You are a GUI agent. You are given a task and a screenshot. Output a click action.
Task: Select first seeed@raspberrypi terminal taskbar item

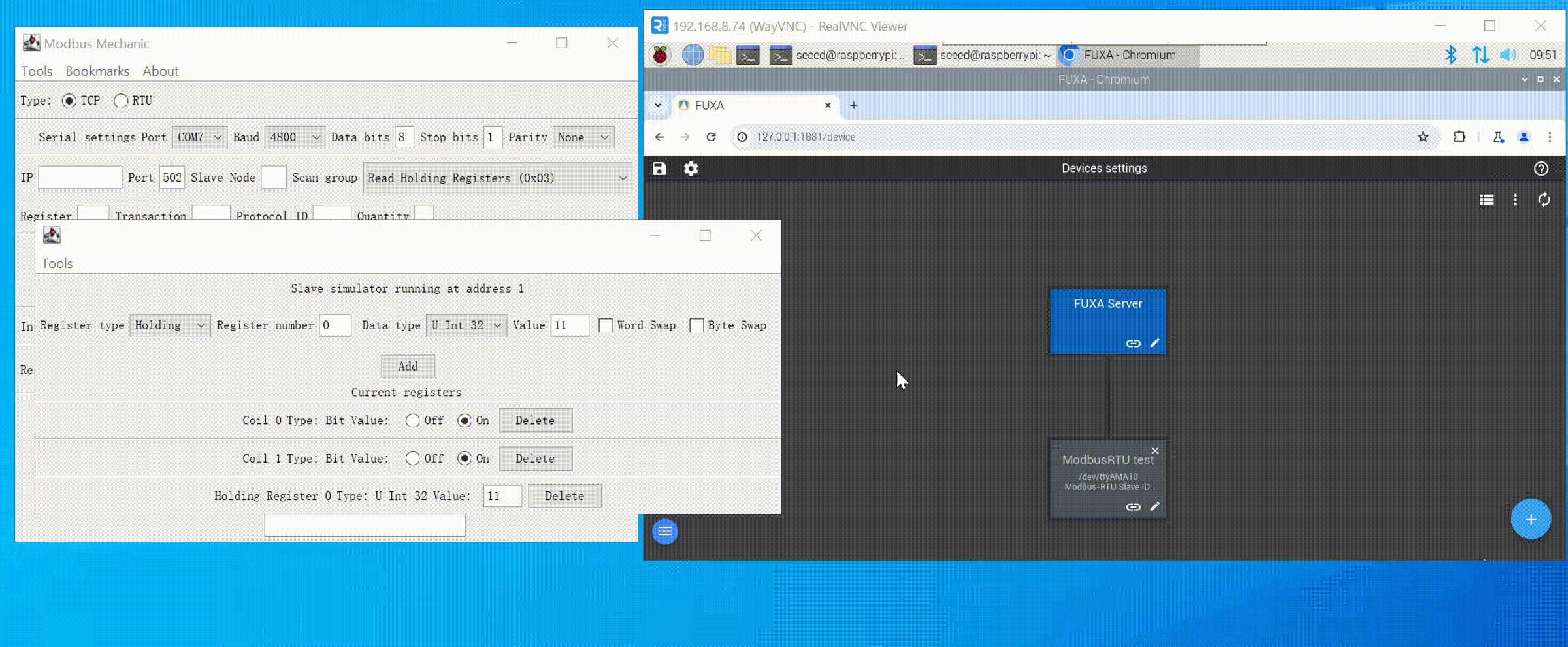pos(838,56)
